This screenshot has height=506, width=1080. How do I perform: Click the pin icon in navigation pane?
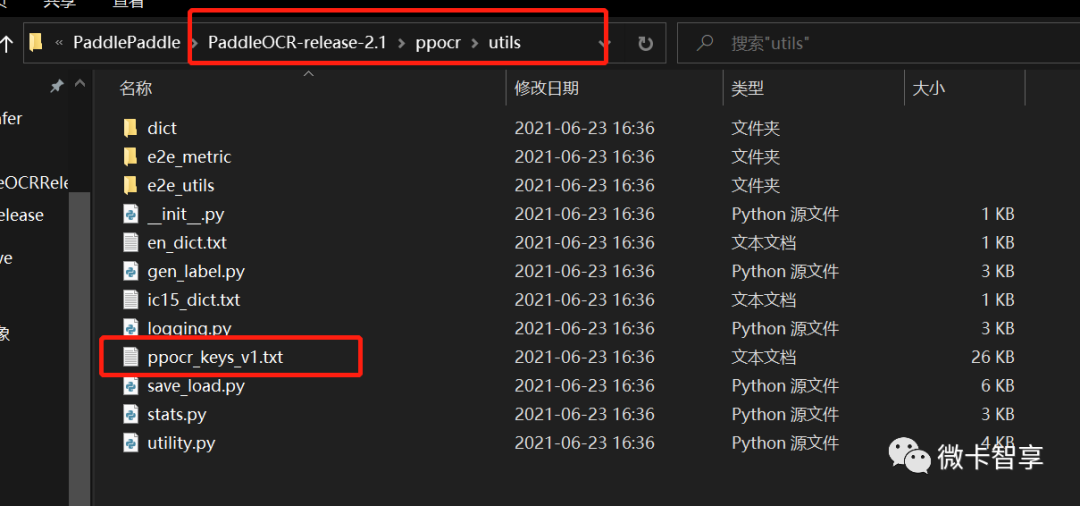[57, 85]
